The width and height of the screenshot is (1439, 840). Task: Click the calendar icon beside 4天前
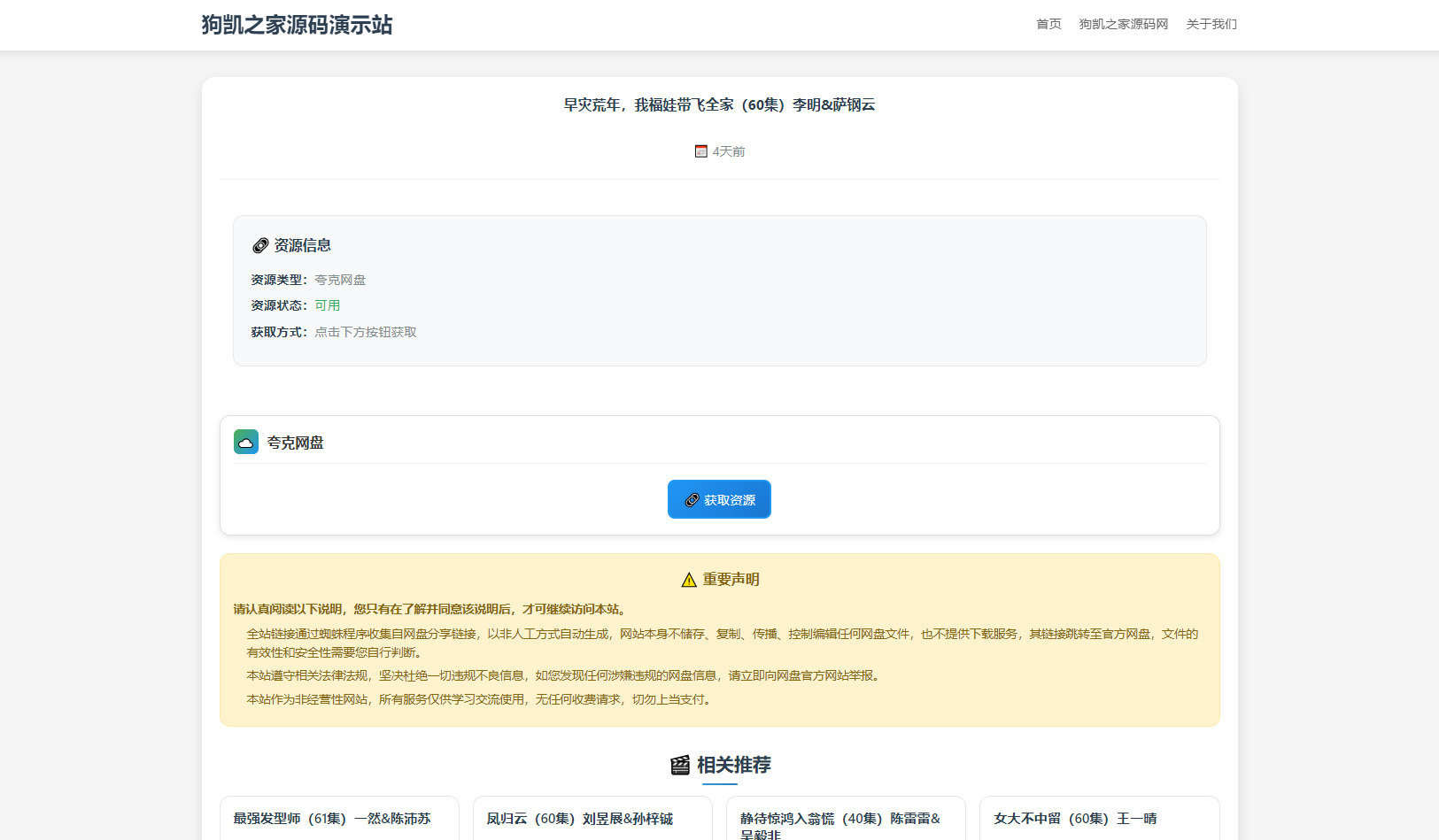701,151
